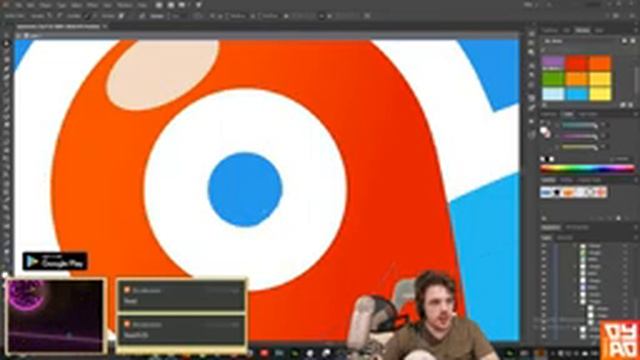Pick the sky-blue swatch in Swatches panel

pos(576,94)
